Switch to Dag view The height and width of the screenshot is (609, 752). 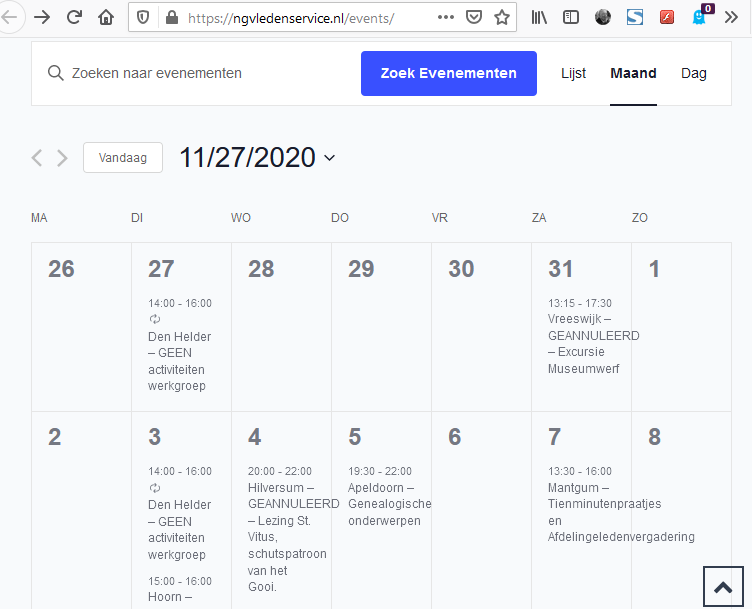(x=693, y=73)
